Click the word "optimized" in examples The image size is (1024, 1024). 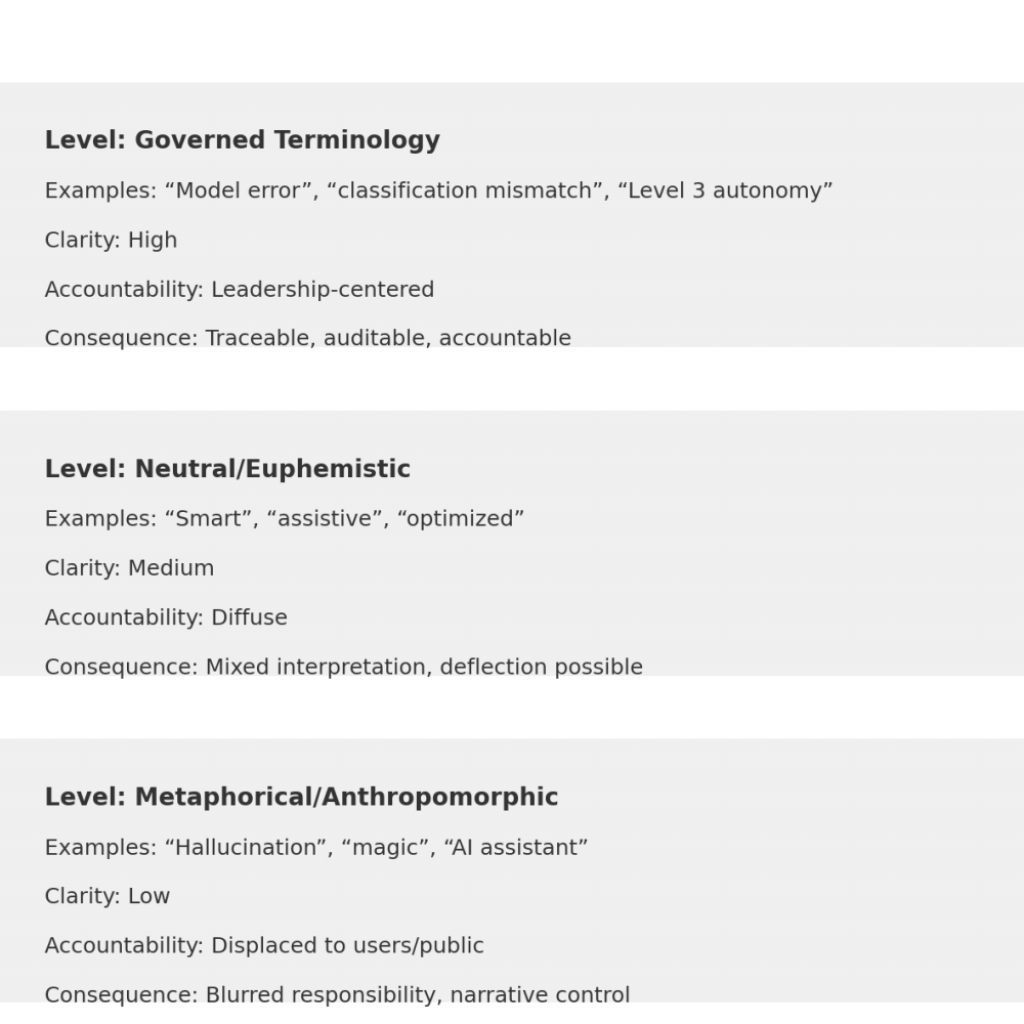pyautogui.click(x=461, y=518)
